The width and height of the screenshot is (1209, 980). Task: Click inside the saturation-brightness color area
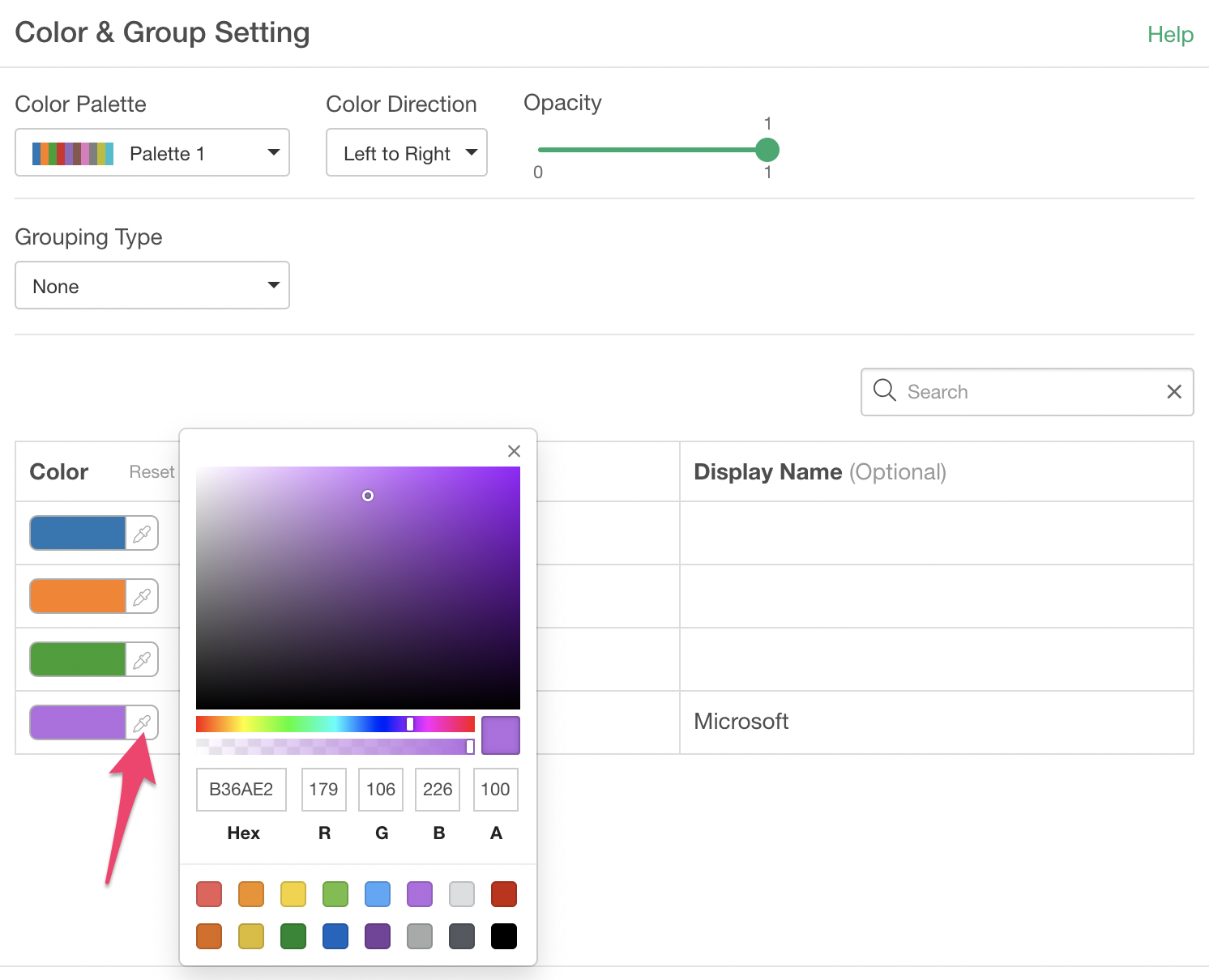[358, 588]
